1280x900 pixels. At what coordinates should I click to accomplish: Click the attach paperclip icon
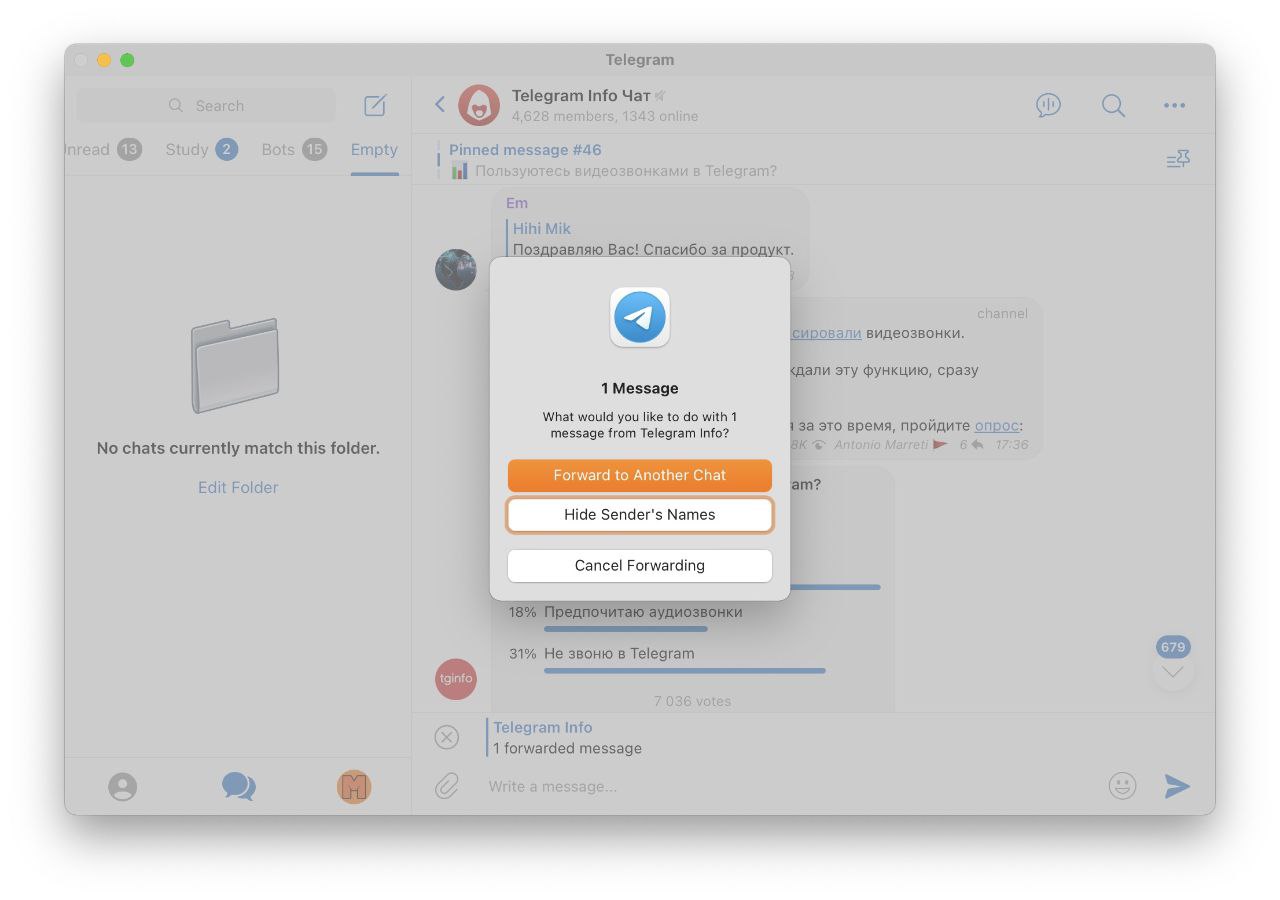446,786
